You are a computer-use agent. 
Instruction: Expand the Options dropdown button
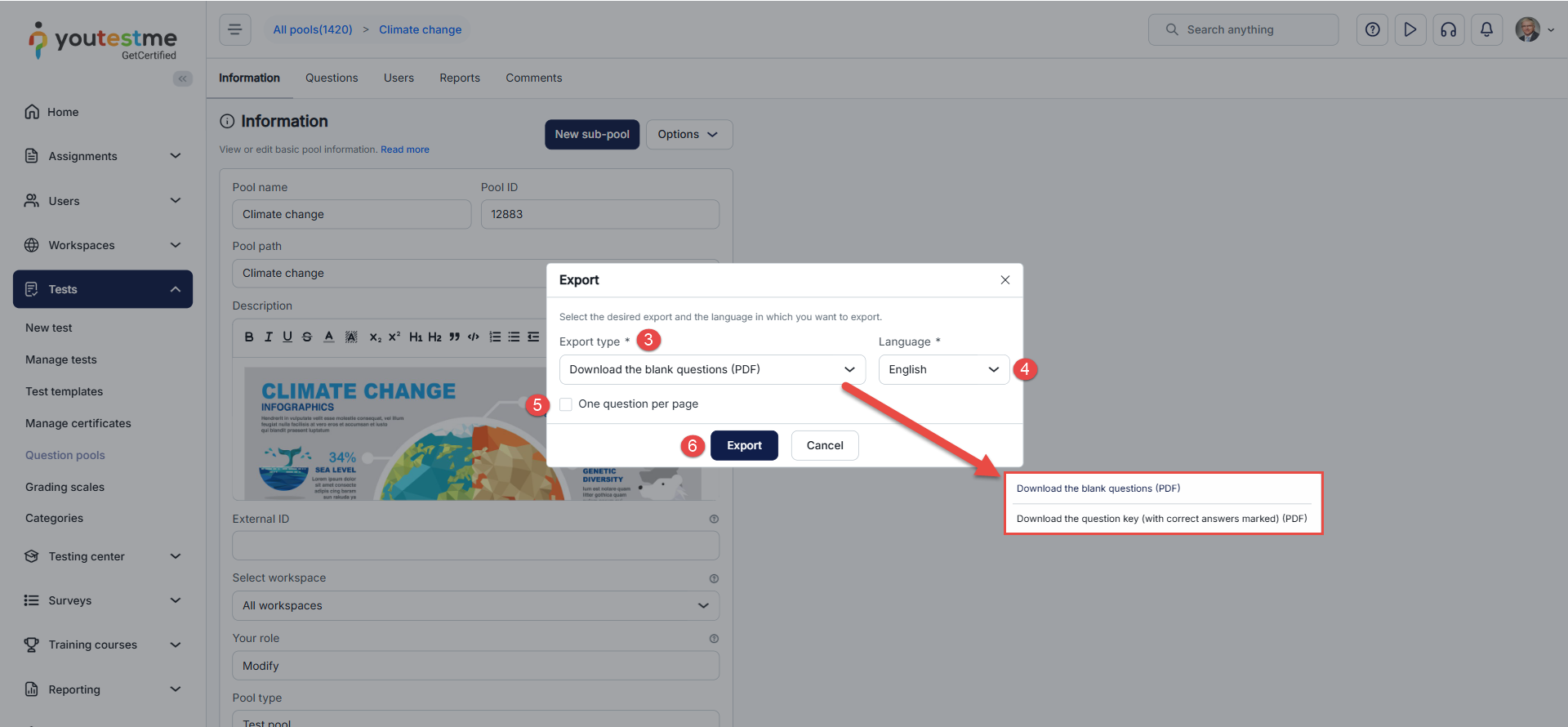click(688, 135)
